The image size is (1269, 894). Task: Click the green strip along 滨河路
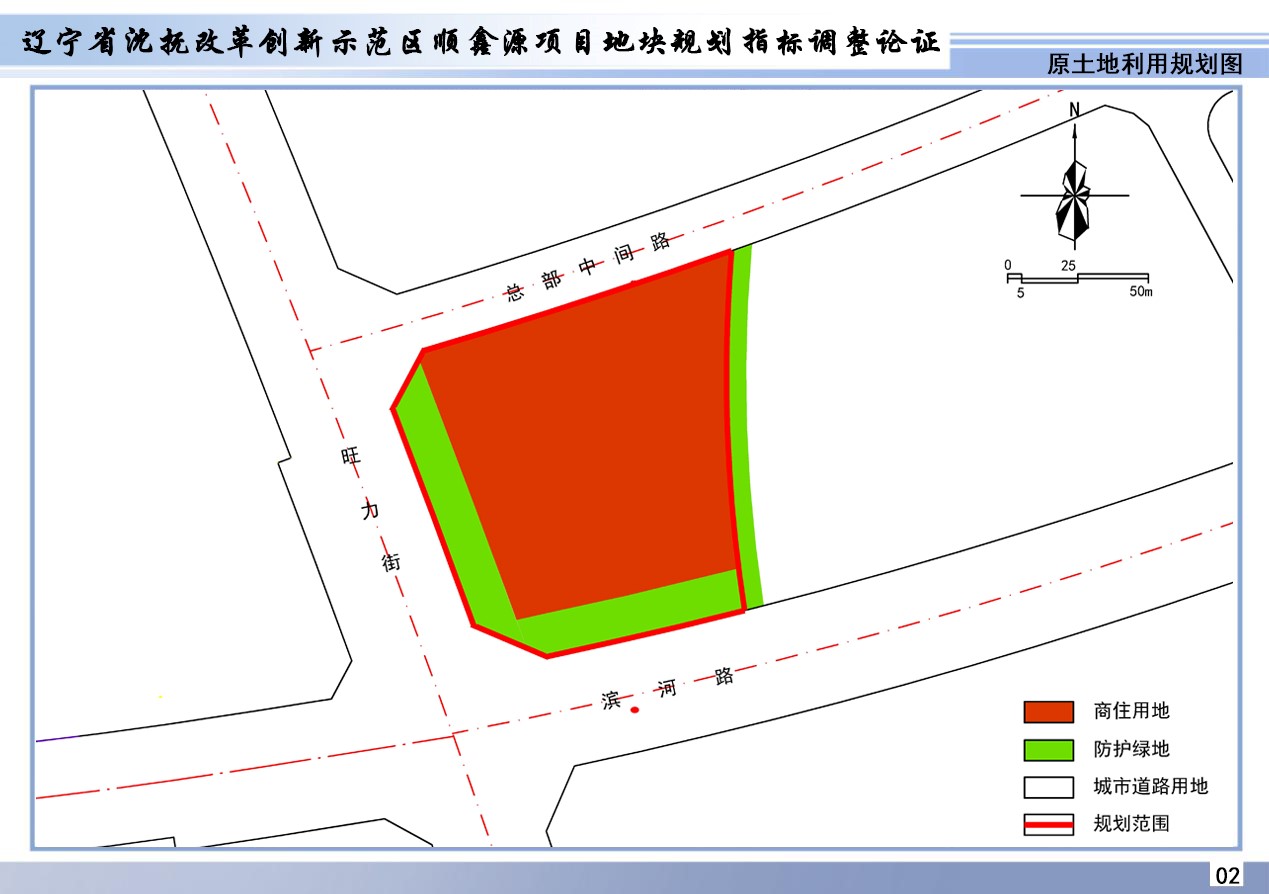point(630,614)
